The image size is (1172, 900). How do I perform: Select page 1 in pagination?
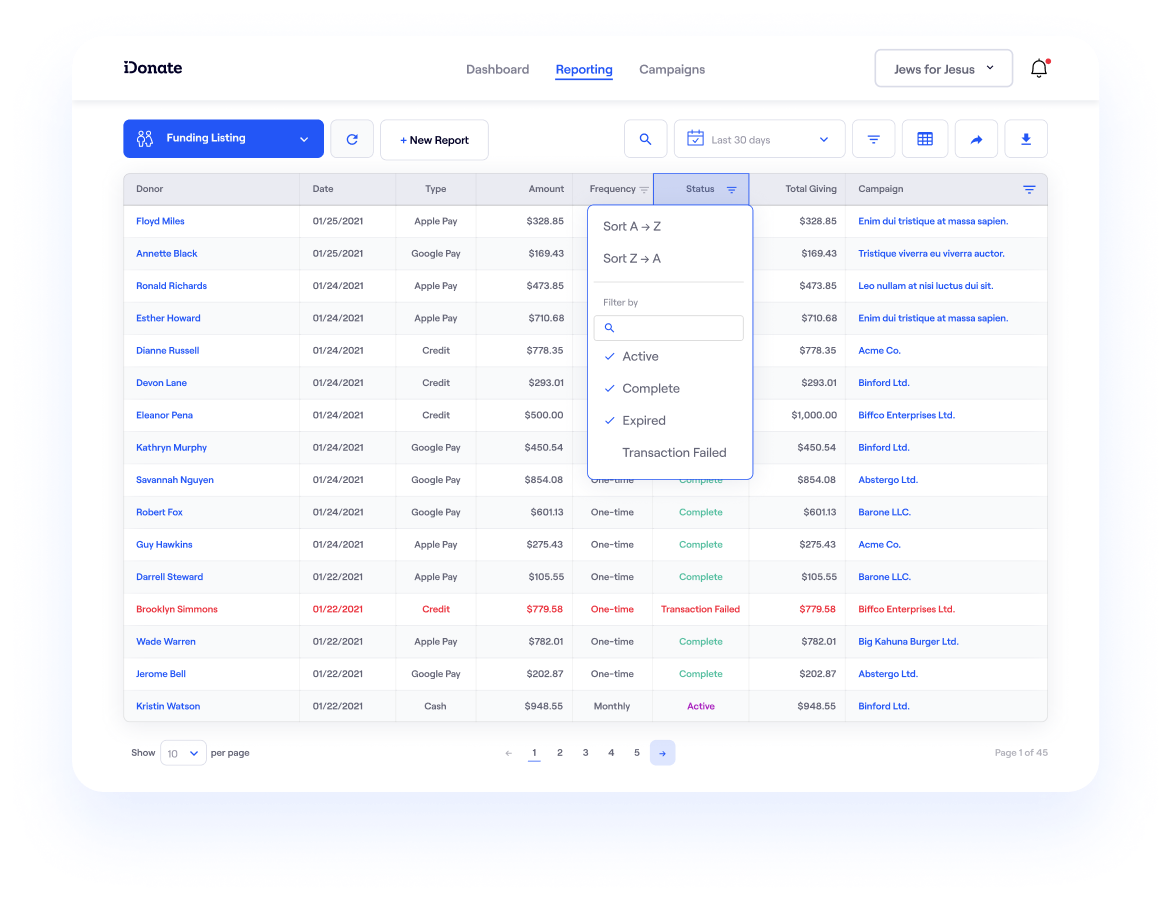(534, 753)
